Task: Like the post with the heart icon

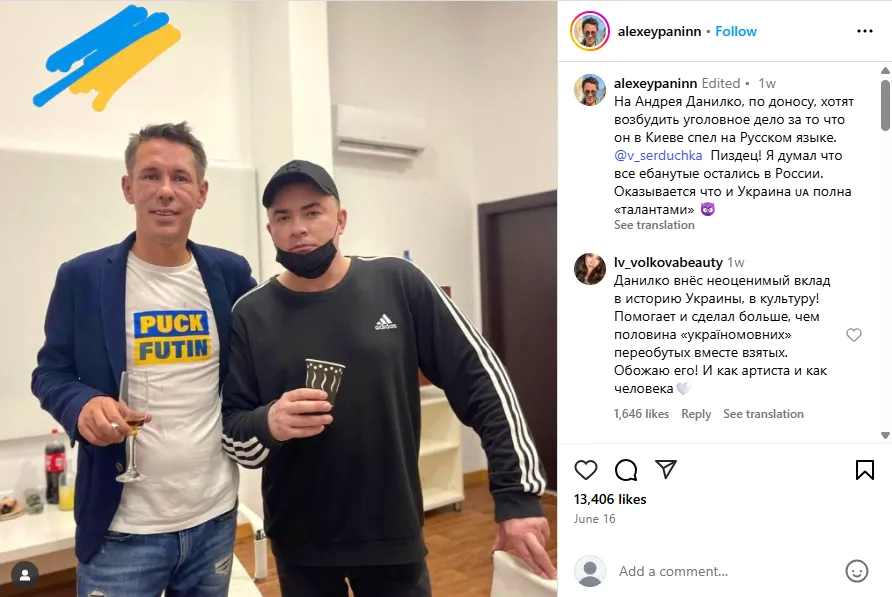Action: click(585, 470)
